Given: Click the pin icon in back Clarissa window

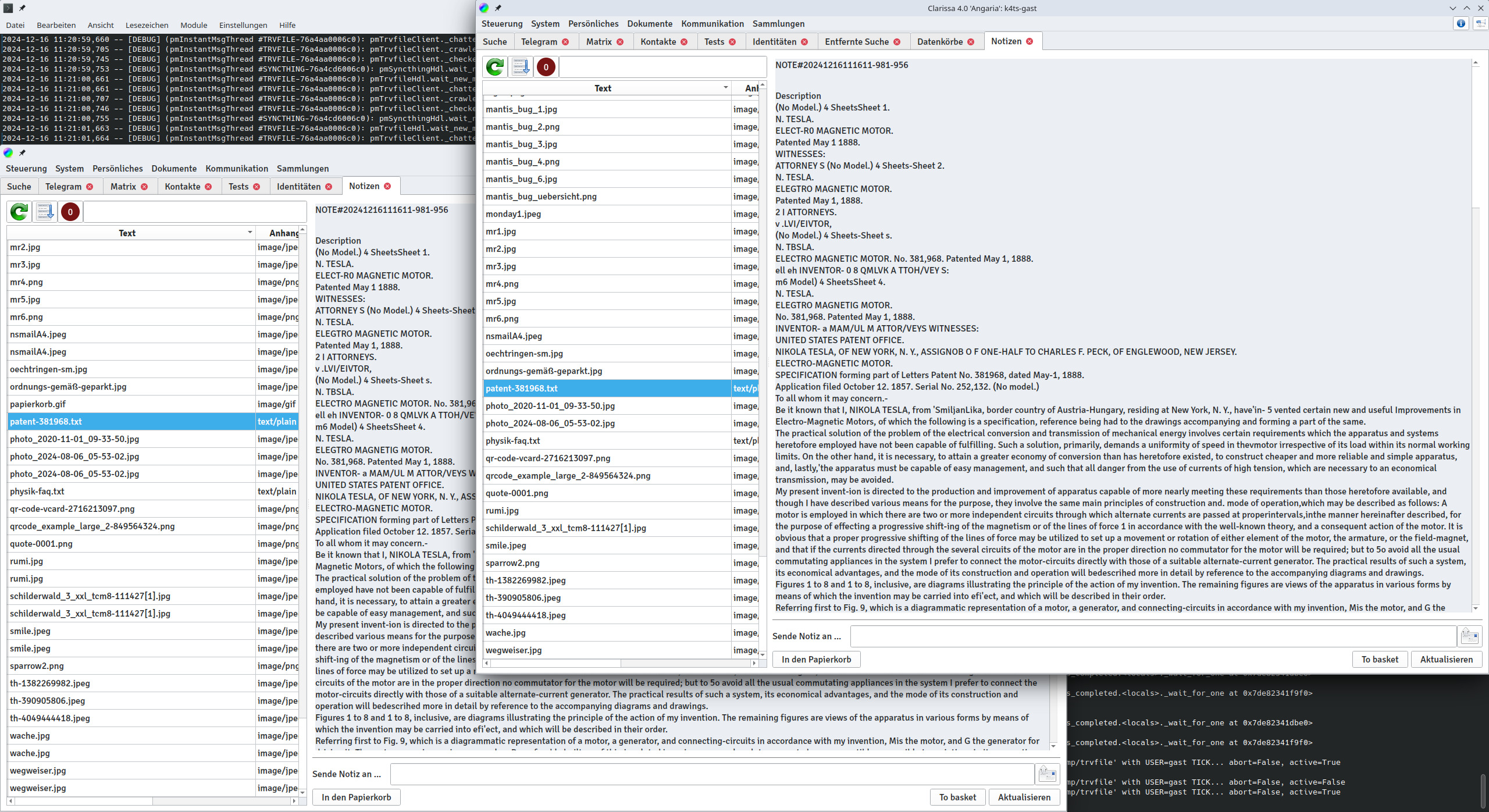Looking at the screenshot, I should pyautogui.click(x=22, y=153).
